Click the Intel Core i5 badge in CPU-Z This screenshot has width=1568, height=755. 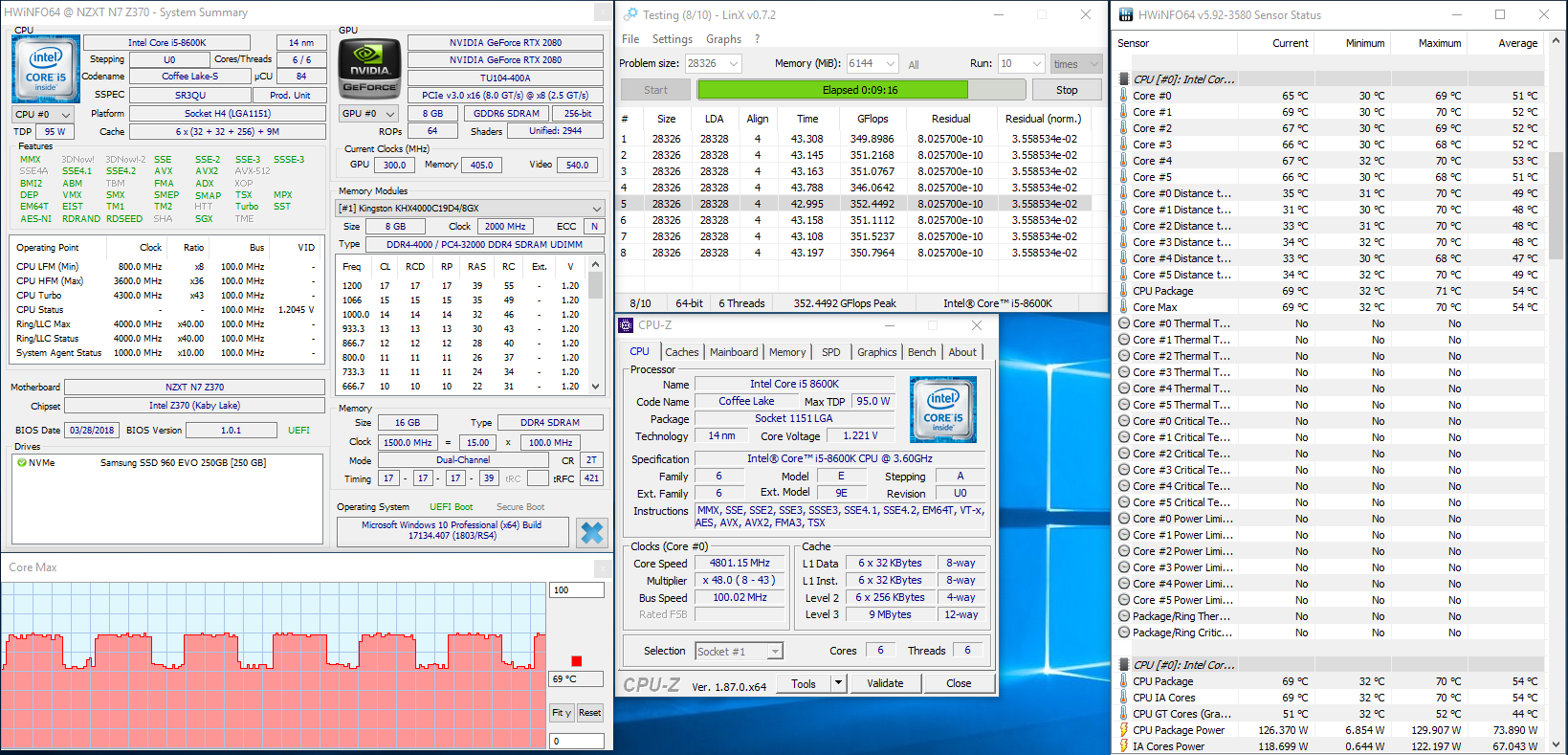(x=943, y=410)
